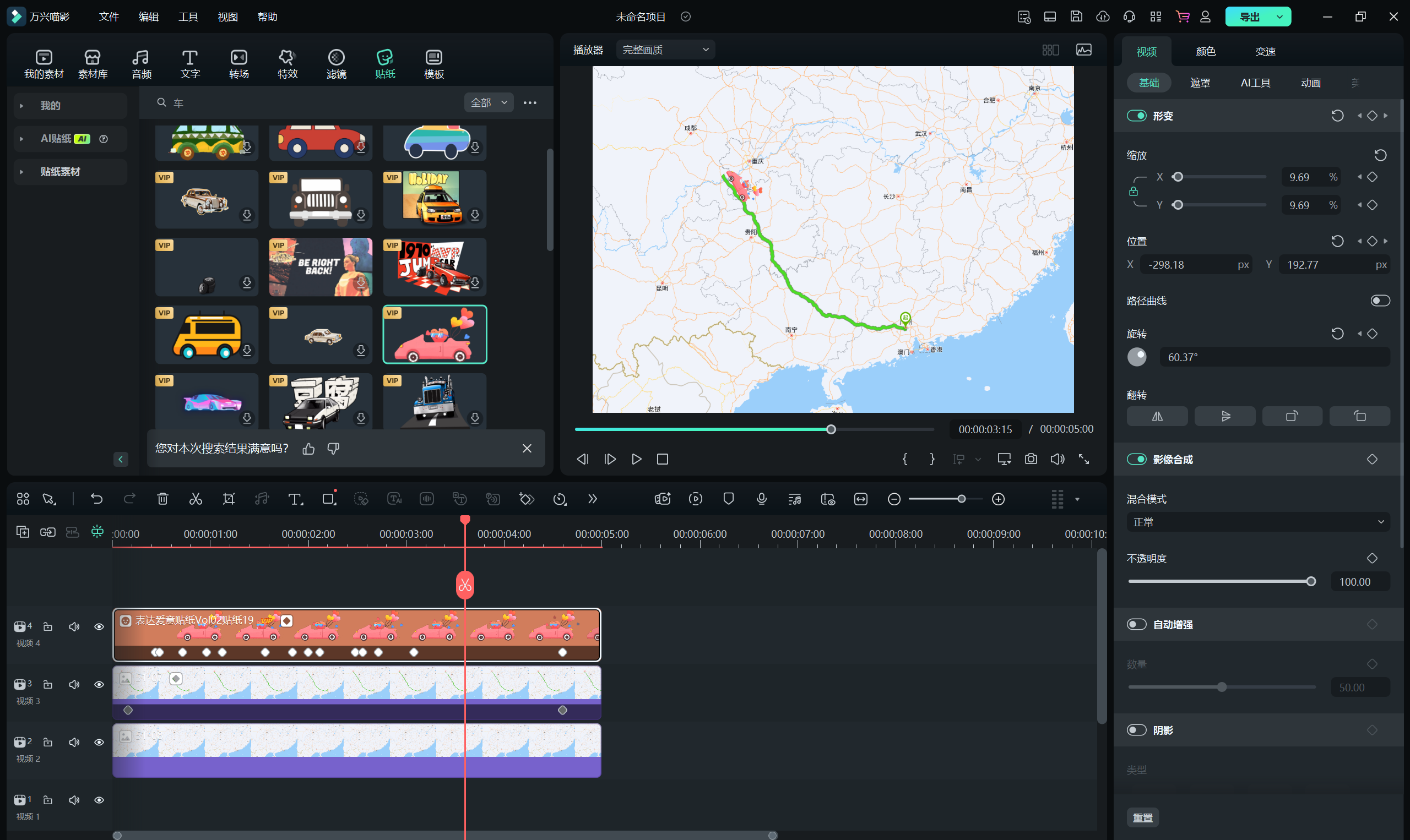The width and height of the screenshot is (1410, 840).
Task: Click the voiceover microphone icon
Action: [762, 499]
